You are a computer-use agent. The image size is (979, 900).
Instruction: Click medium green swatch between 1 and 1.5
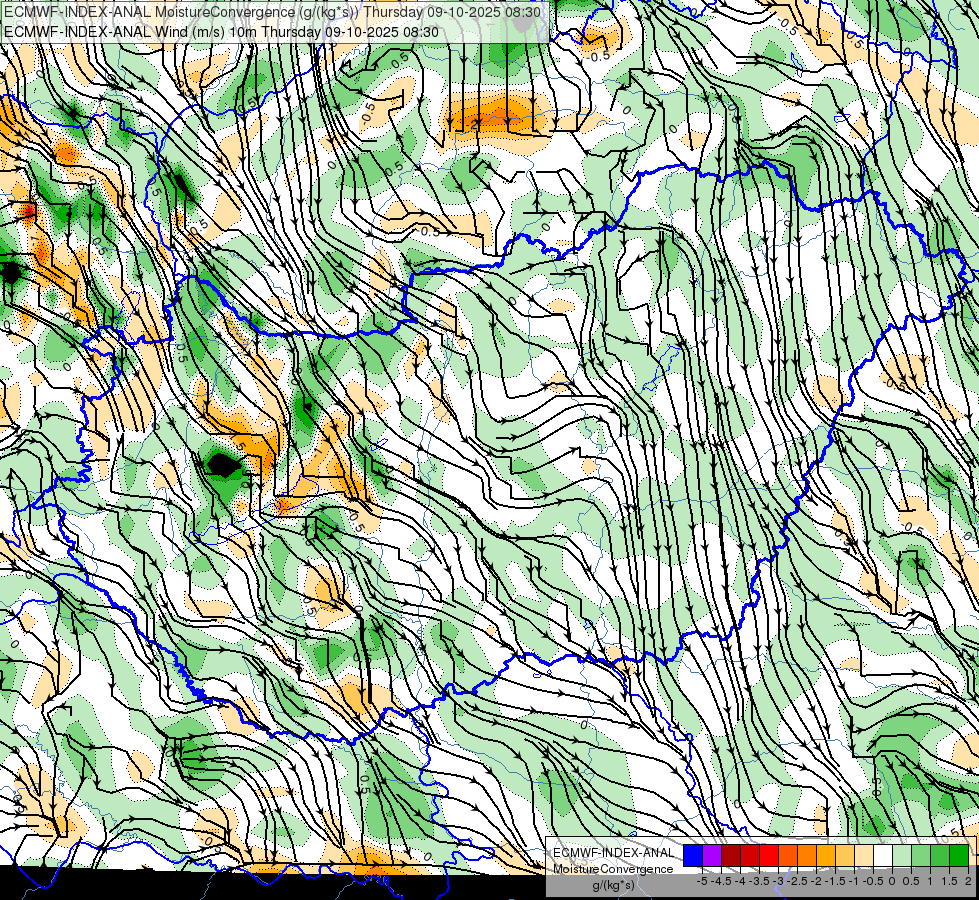940,856
